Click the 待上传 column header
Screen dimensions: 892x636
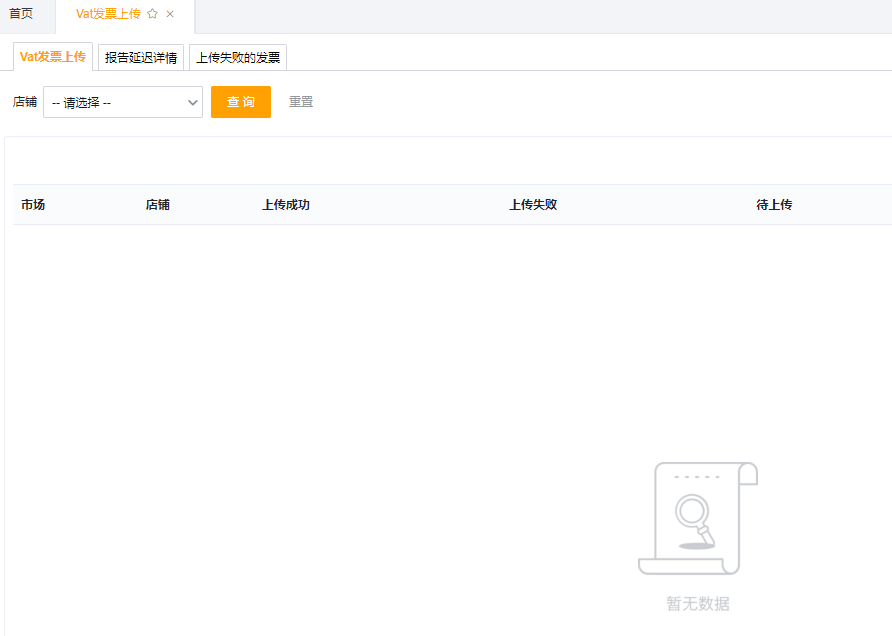click(x=774, y=205)
